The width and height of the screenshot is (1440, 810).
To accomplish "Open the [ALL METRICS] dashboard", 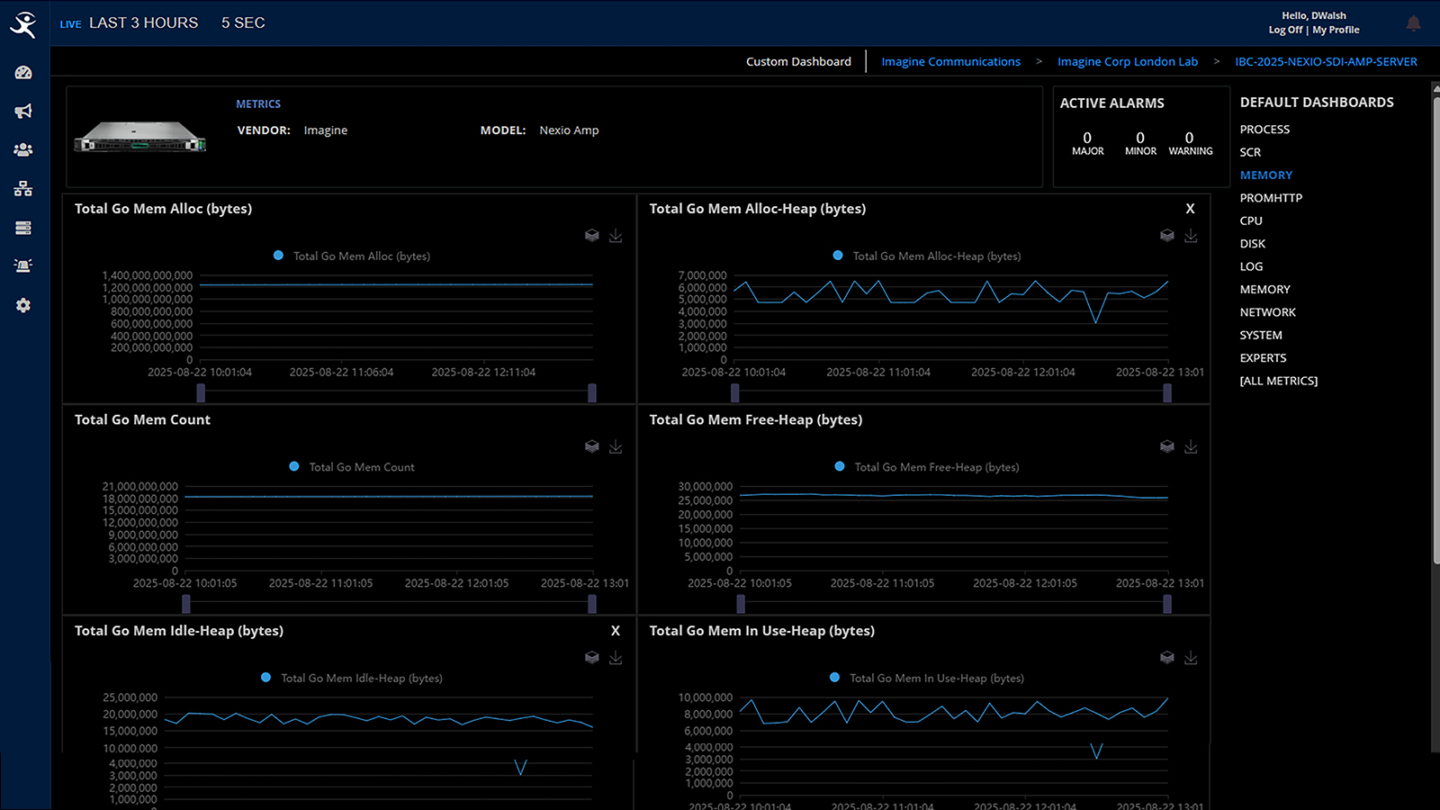I will pyautogui.click(x=1279, y=381).
